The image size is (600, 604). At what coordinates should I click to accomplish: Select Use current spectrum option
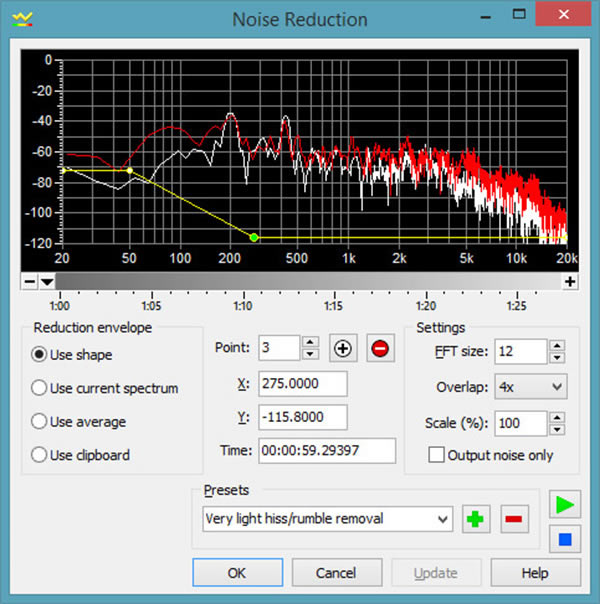[x=40, y=388]
